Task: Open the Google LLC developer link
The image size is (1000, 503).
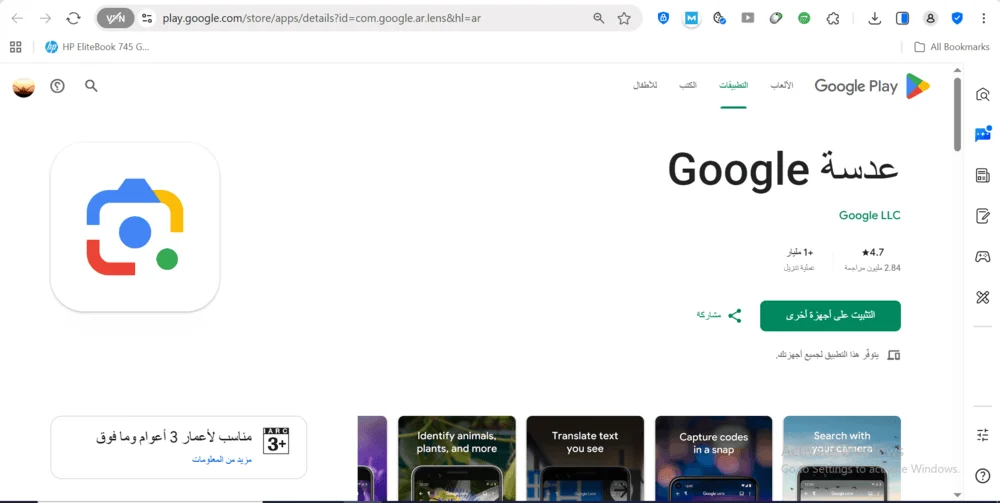Action: point(869,215)
